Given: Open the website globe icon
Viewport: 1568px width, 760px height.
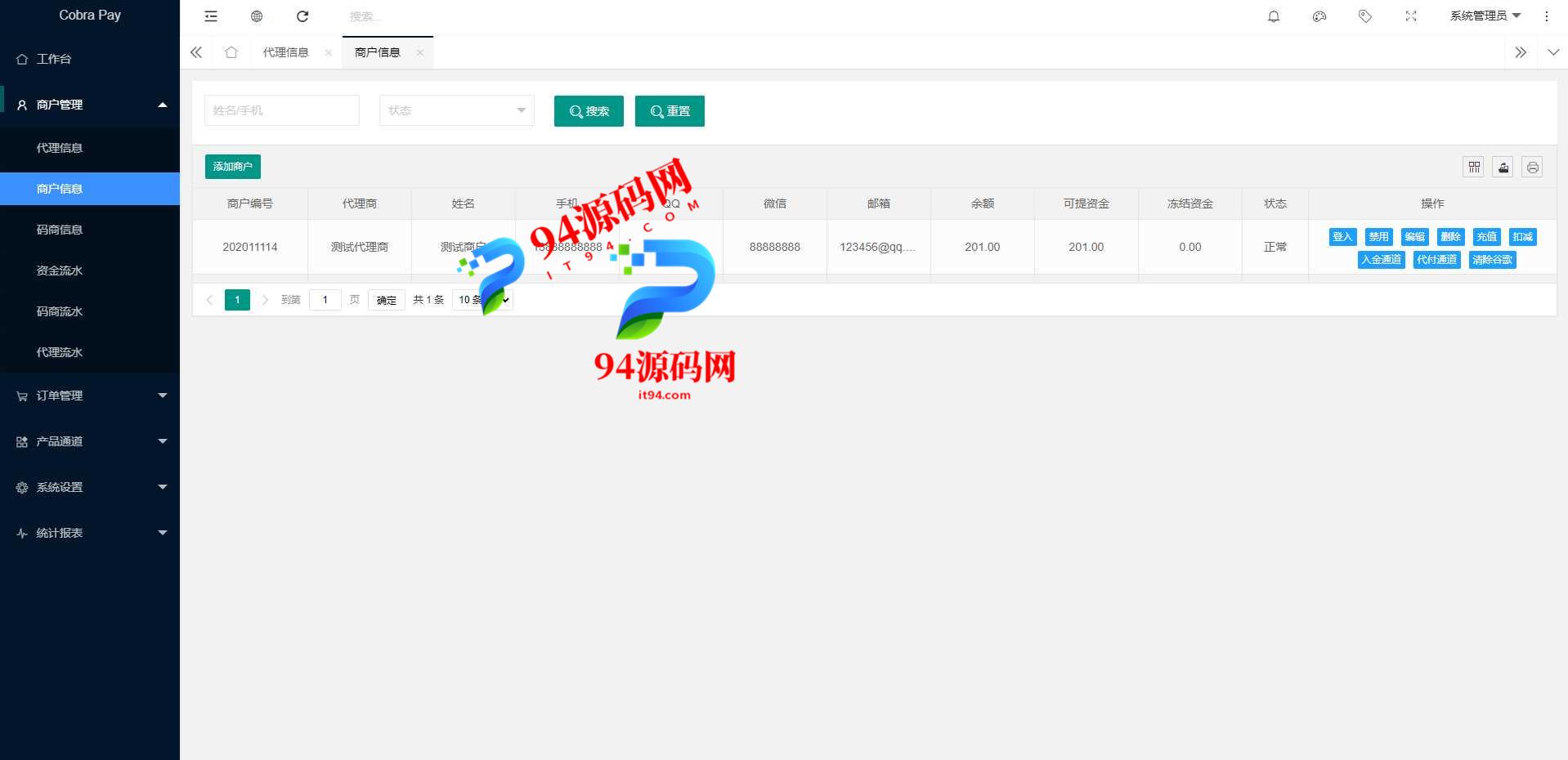Looking at the screenshot, I should (257, 16).
